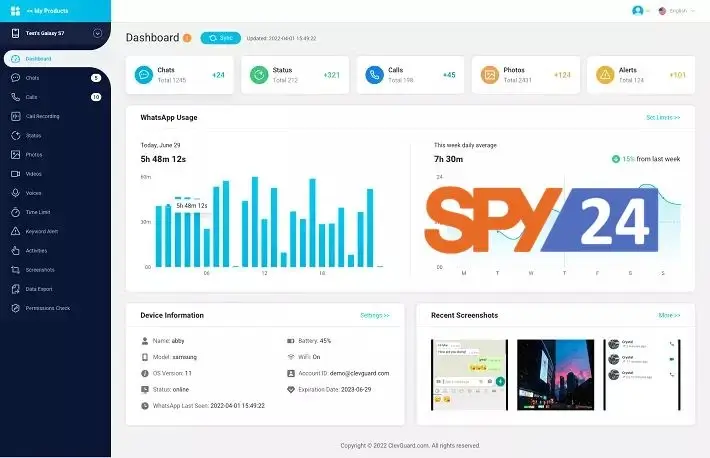
Task: Click the Account ID icon
Action: (x=291, y=373)
